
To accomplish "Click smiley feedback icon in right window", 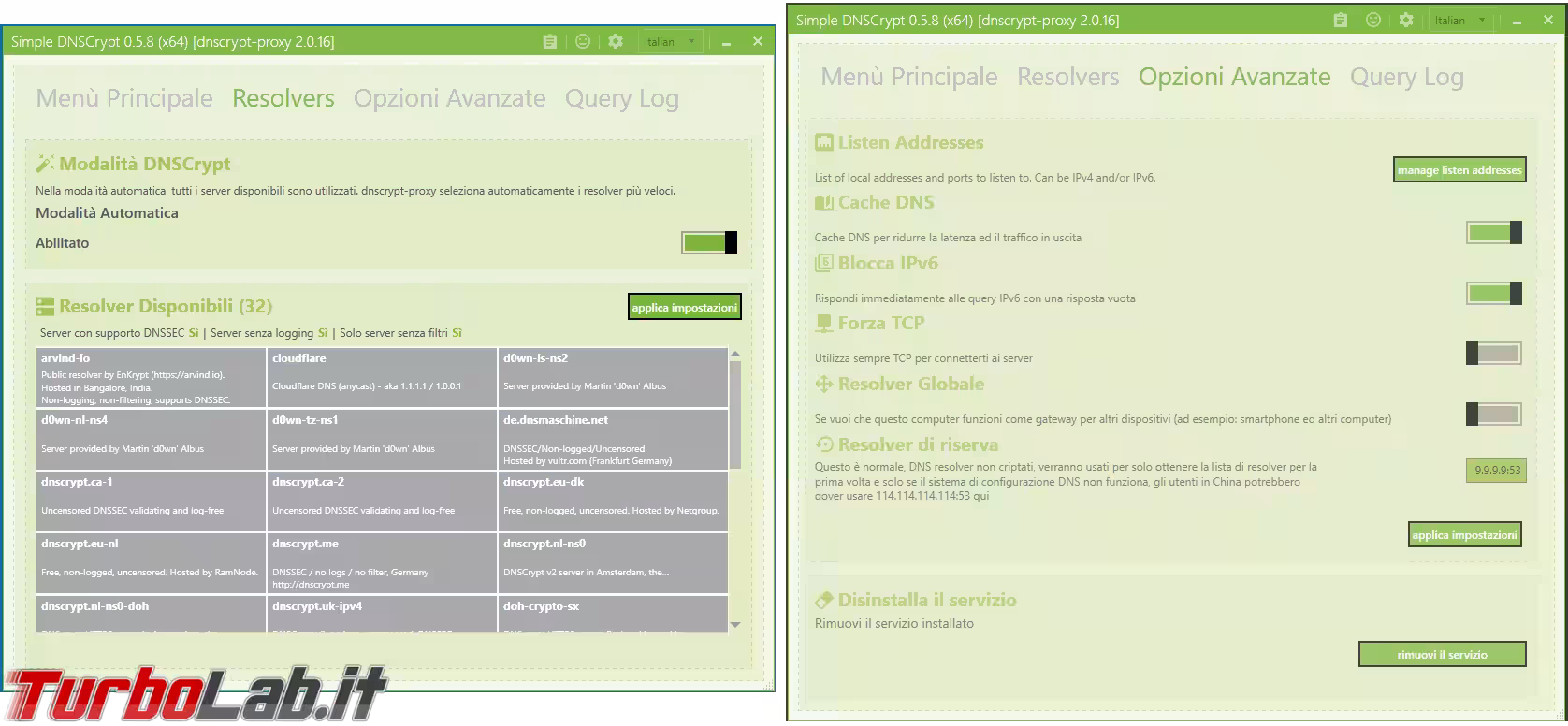I will [1373, 21].
